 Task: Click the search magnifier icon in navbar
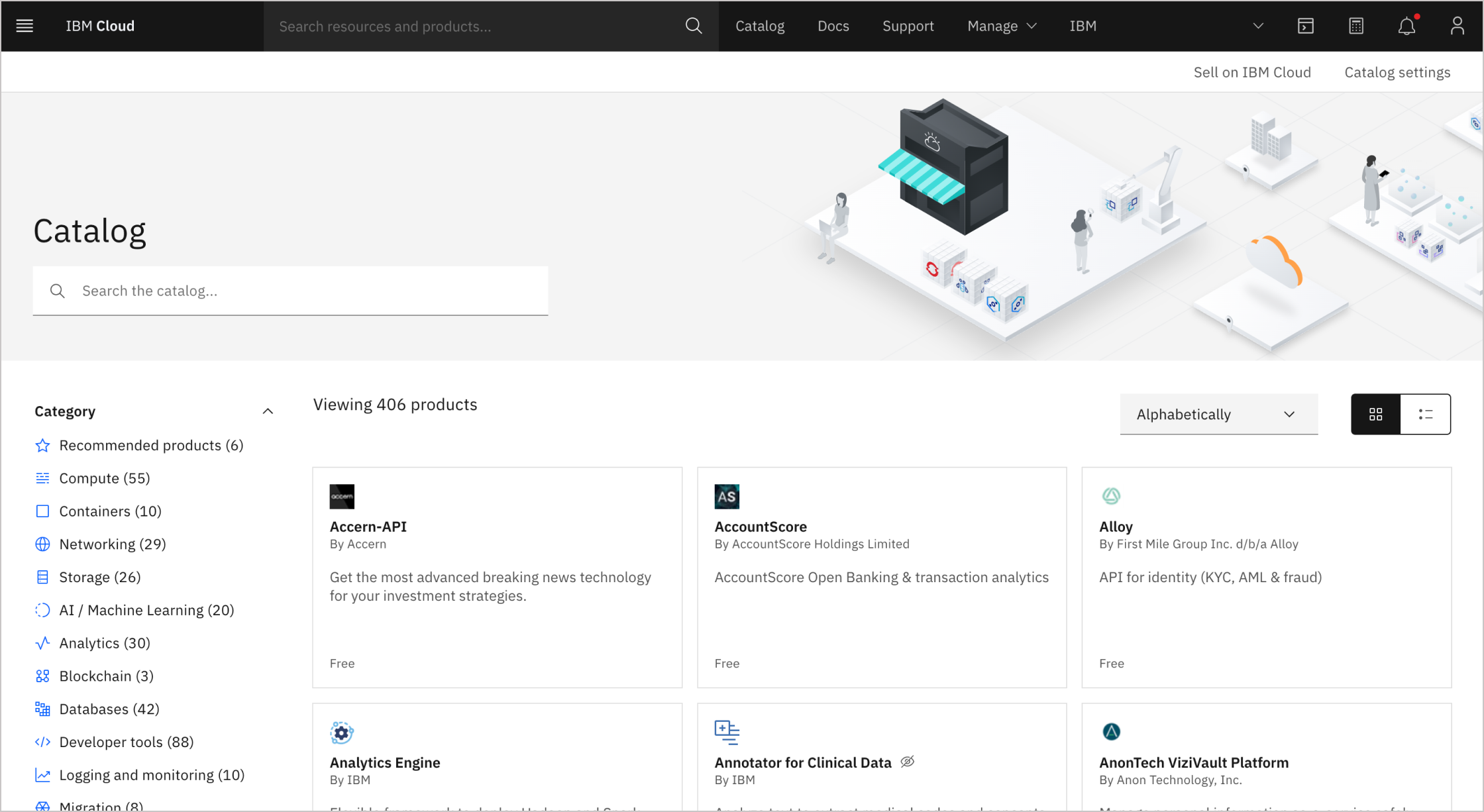692,25
